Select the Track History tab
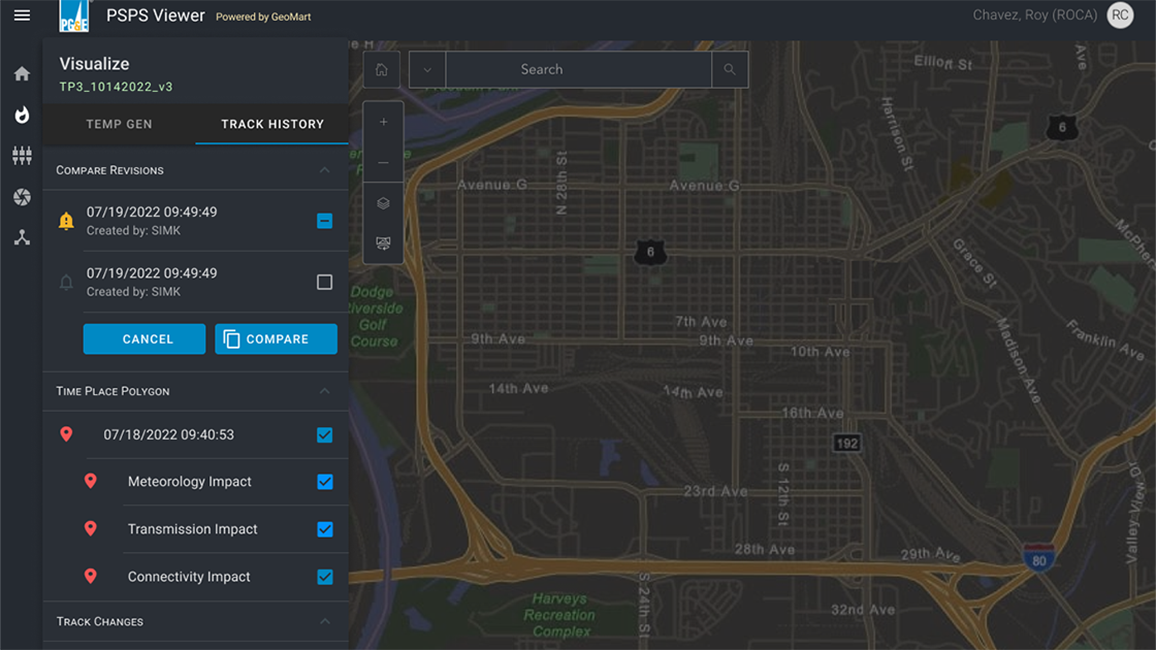This screenshot has width=1156, height=650. click(272, 124)
